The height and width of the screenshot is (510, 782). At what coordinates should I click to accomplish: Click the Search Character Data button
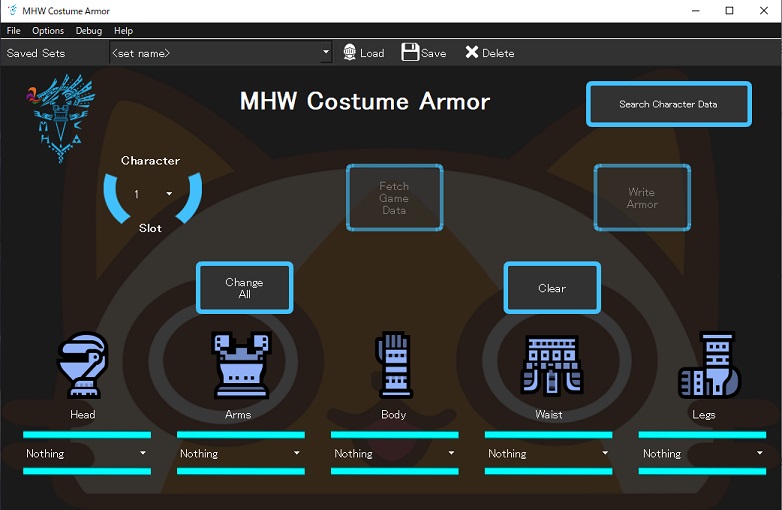[x=668, y=104]
